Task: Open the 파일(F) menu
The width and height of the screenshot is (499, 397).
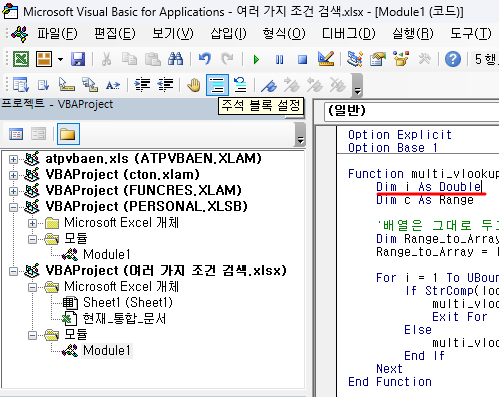Action: click(57, 33)
